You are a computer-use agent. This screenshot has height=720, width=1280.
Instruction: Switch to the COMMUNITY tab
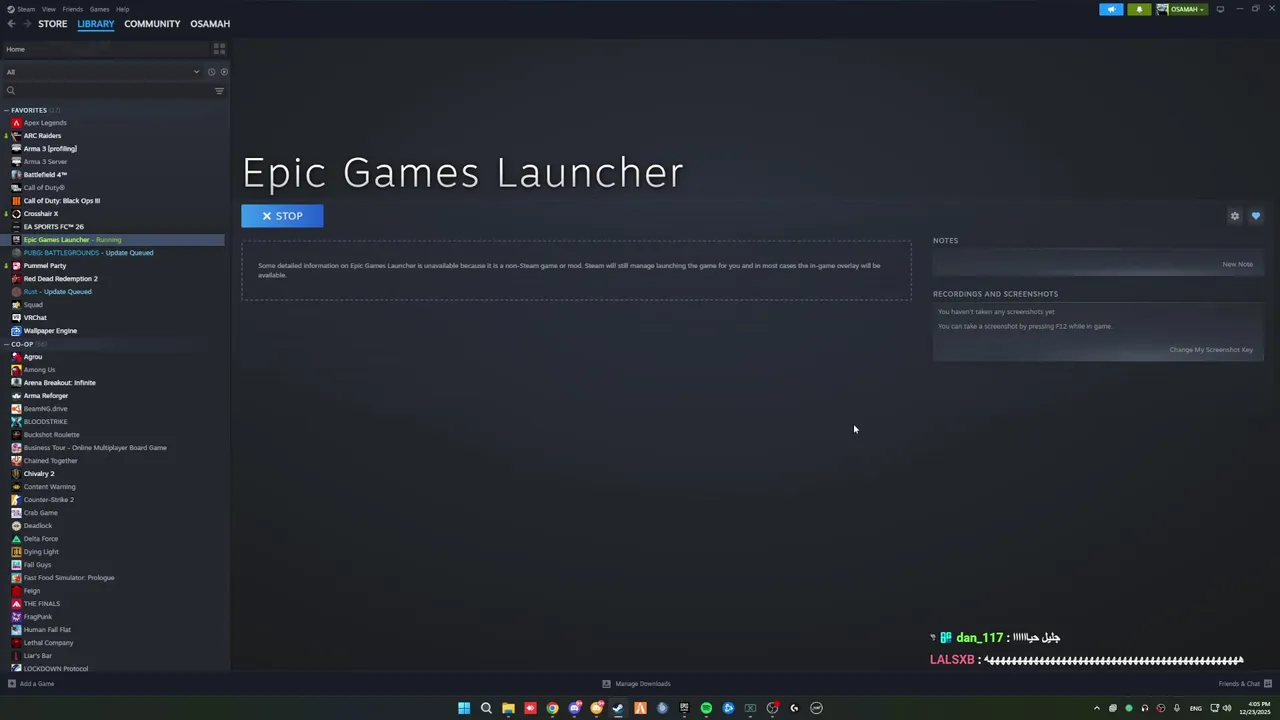point(152,24)
